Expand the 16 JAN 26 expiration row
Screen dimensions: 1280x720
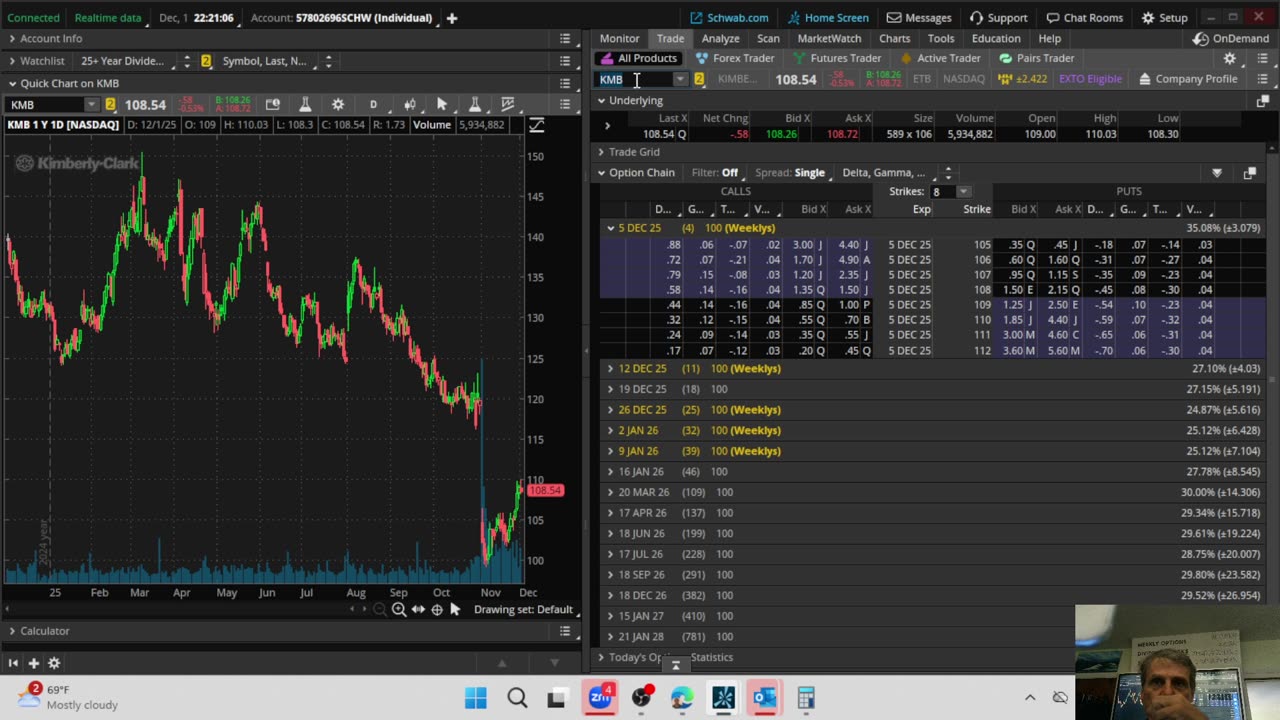tap(611, 472)
